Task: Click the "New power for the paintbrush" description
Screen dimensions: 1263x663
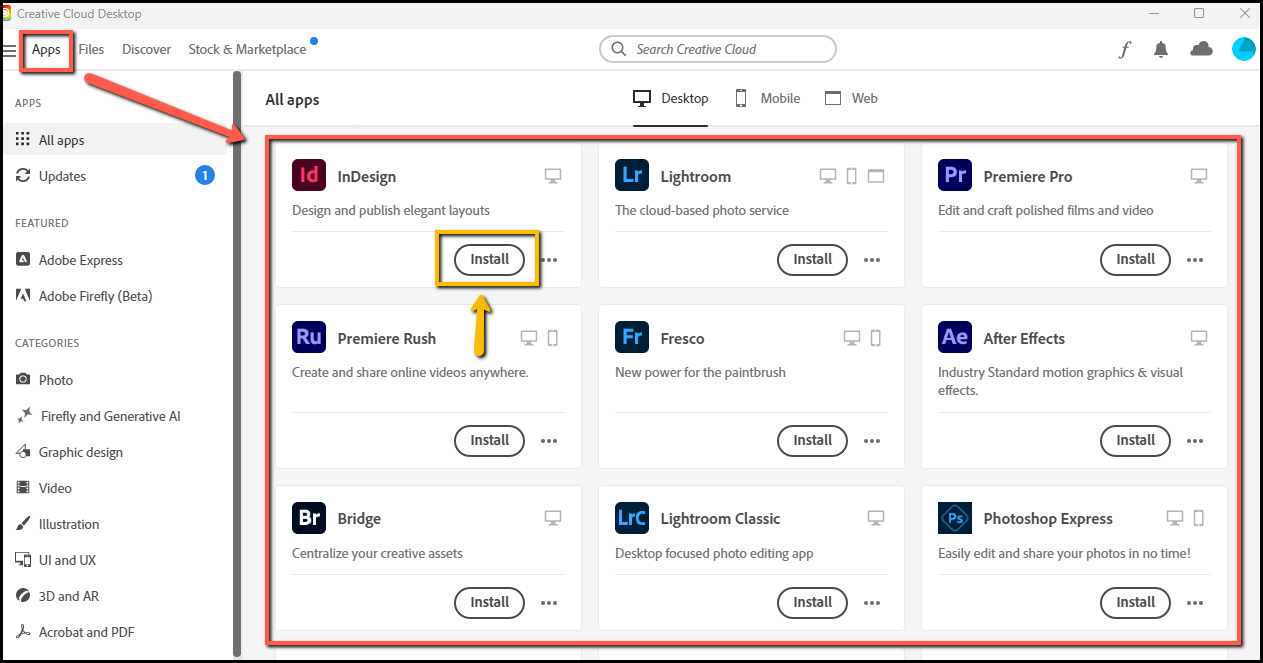Action: coord(700,373)
